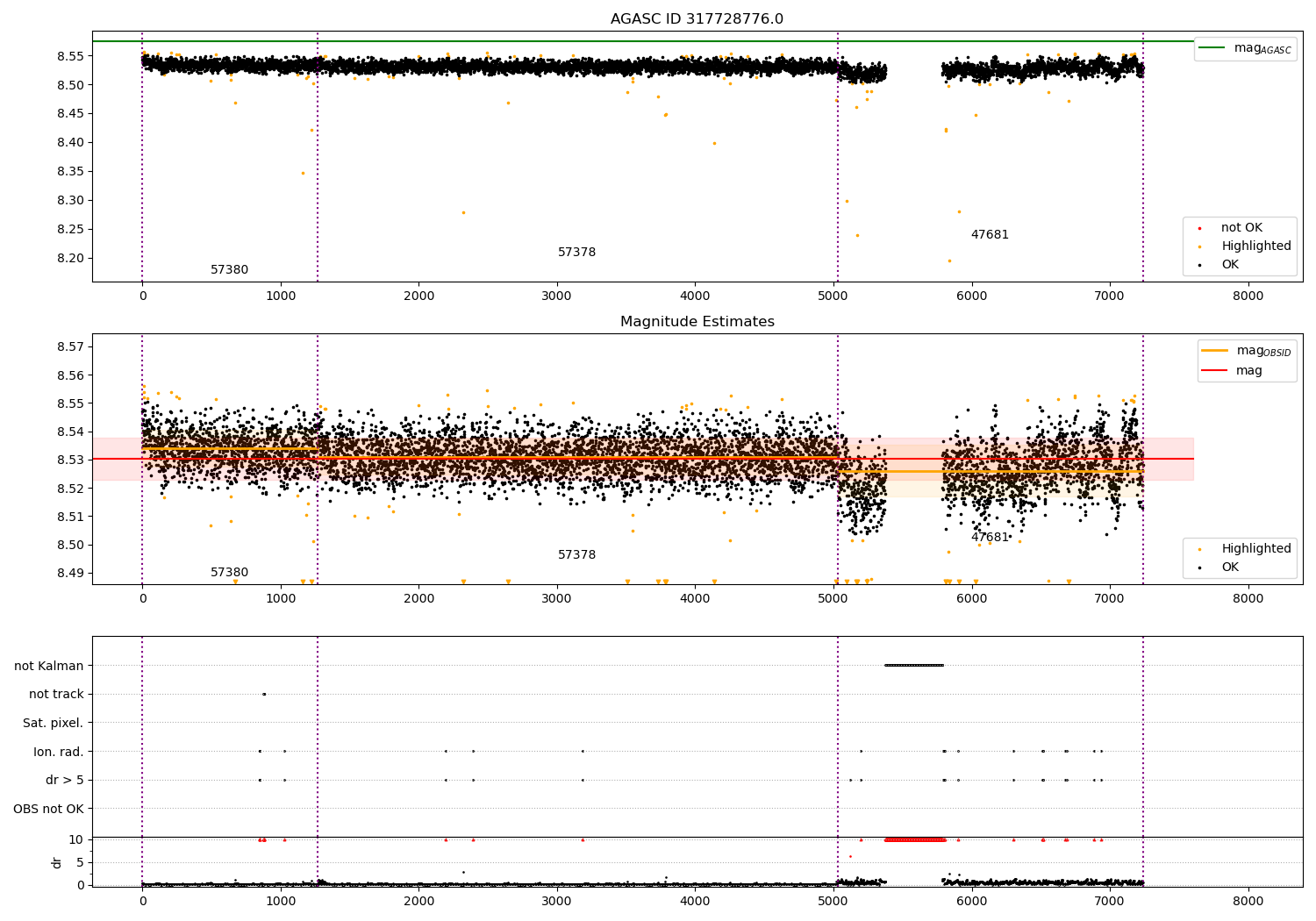Click the red dot marker beside 'not OK'
This screenshot has height=921, width=1316.
1199,228
